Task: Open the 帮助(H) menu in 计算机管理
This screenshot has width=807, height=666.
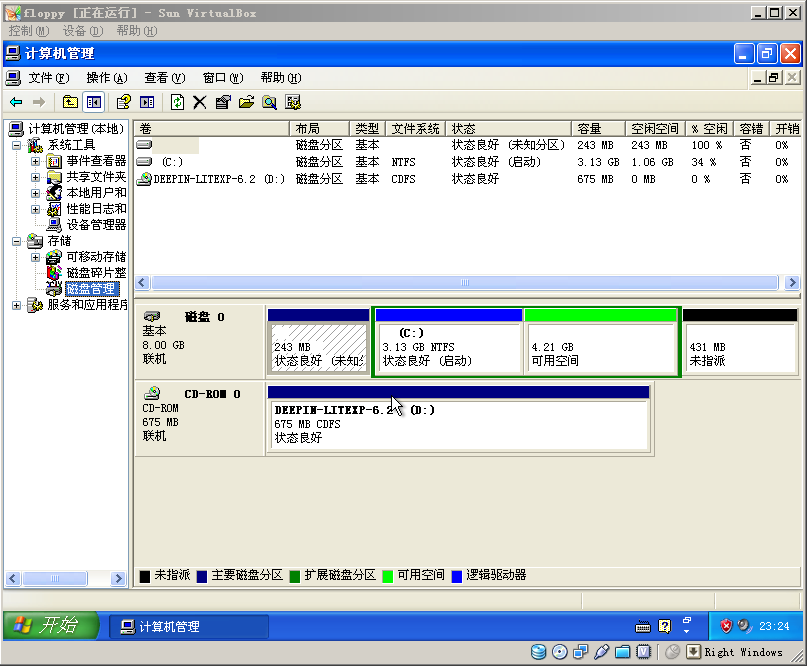Action: pos(281,78)
